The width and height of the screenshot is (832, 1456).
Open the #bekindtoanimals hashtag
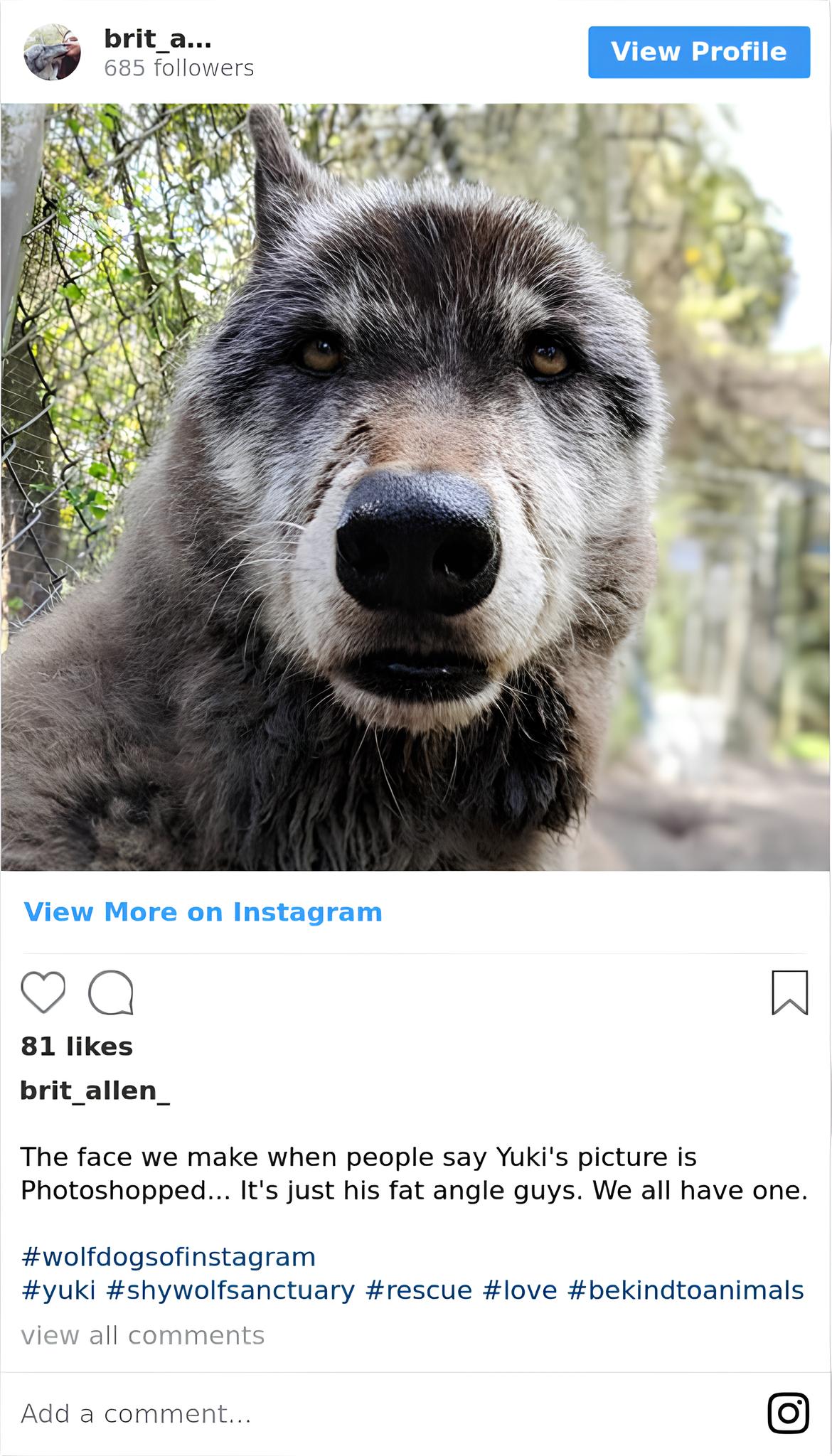click(x=686, y=1290)
